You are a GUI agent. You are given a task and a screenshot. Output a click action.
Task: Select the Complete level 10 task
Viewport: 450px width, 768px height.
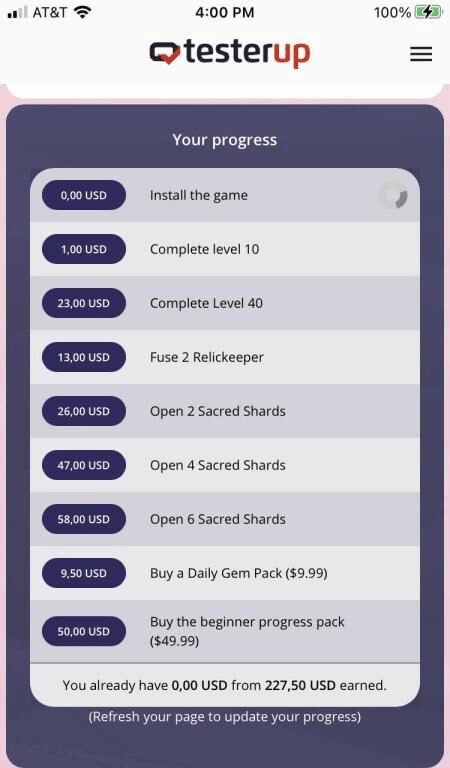[x=225, y=249]
